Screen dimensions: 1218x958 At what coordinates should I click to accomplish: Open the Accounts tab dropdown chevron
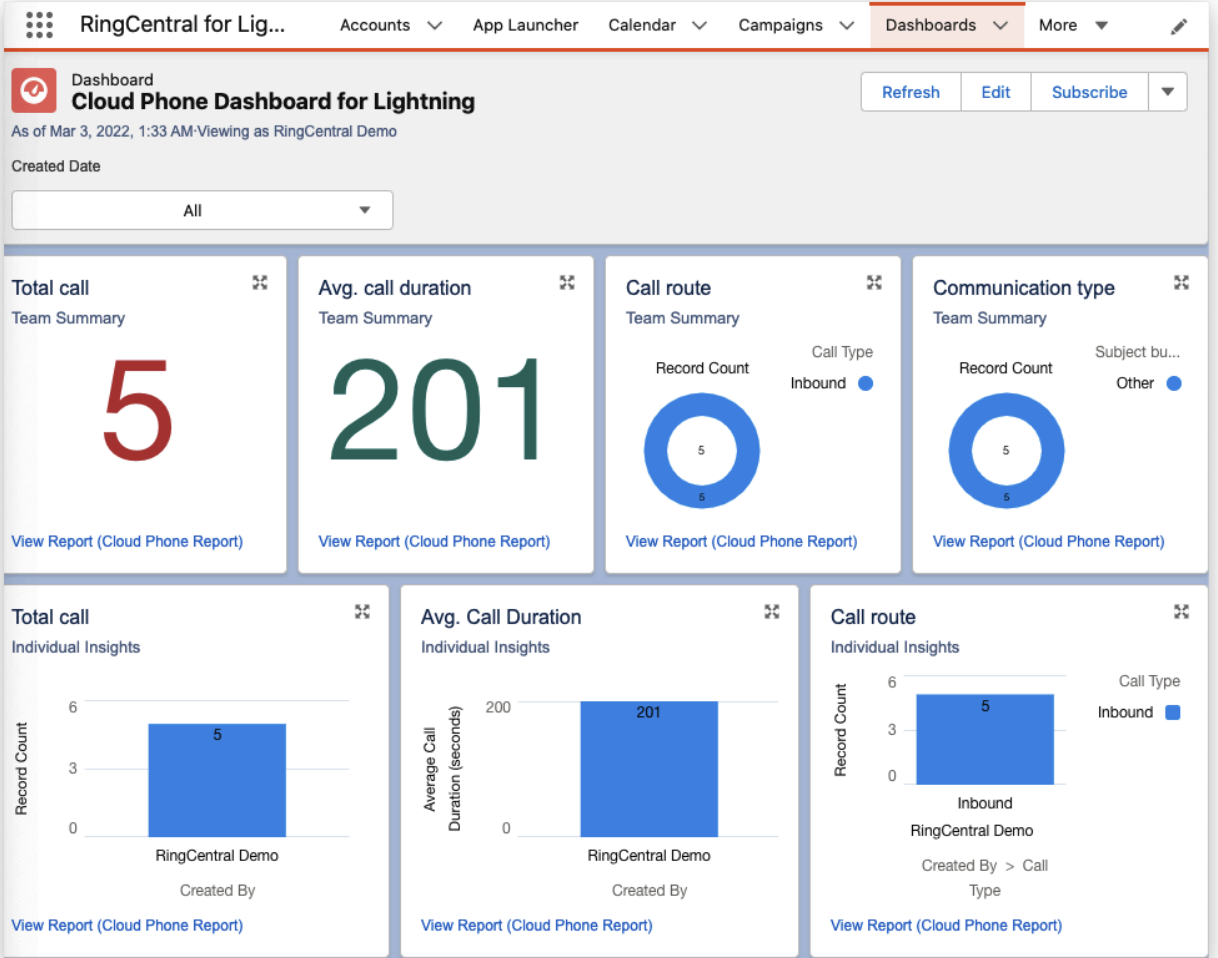[434, 26]
